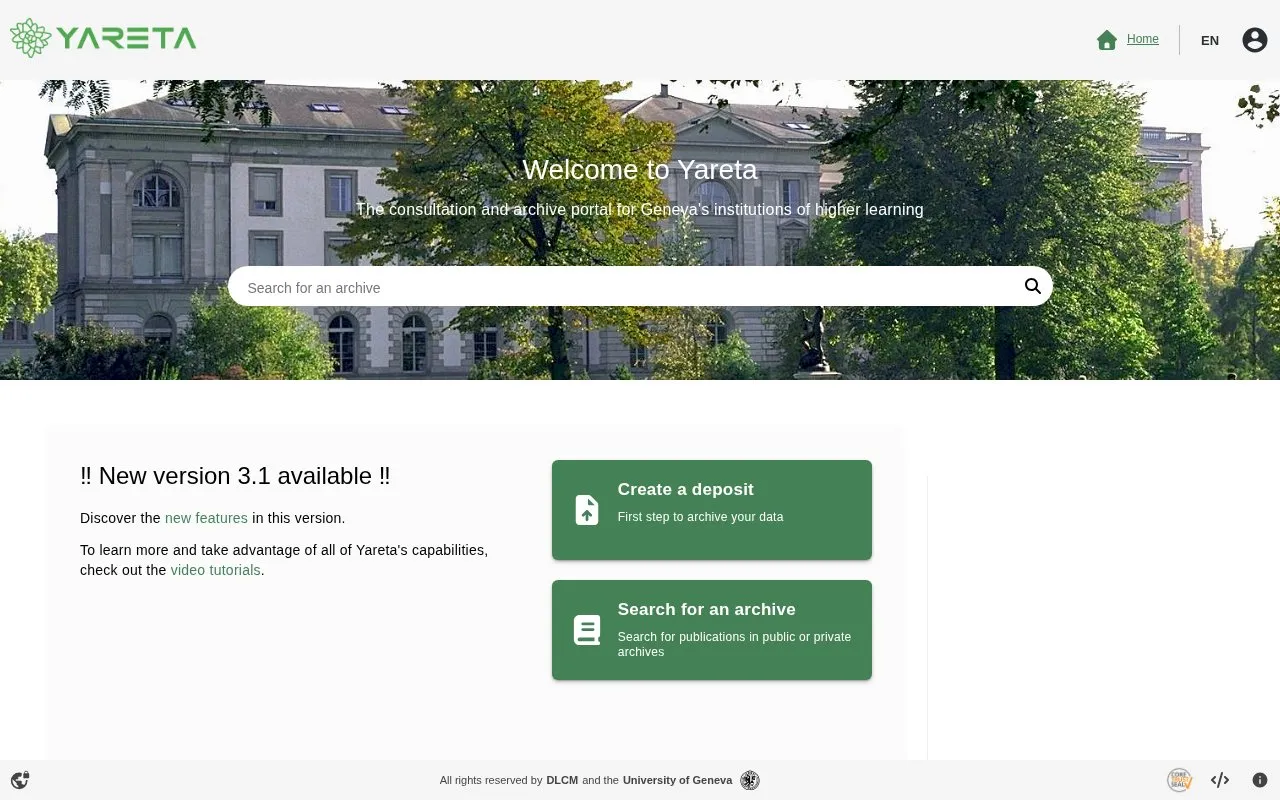The height and width of the screenshot is (800, 1280).
Task: Click the Search for an archive card
Action: tap(712, 630)
